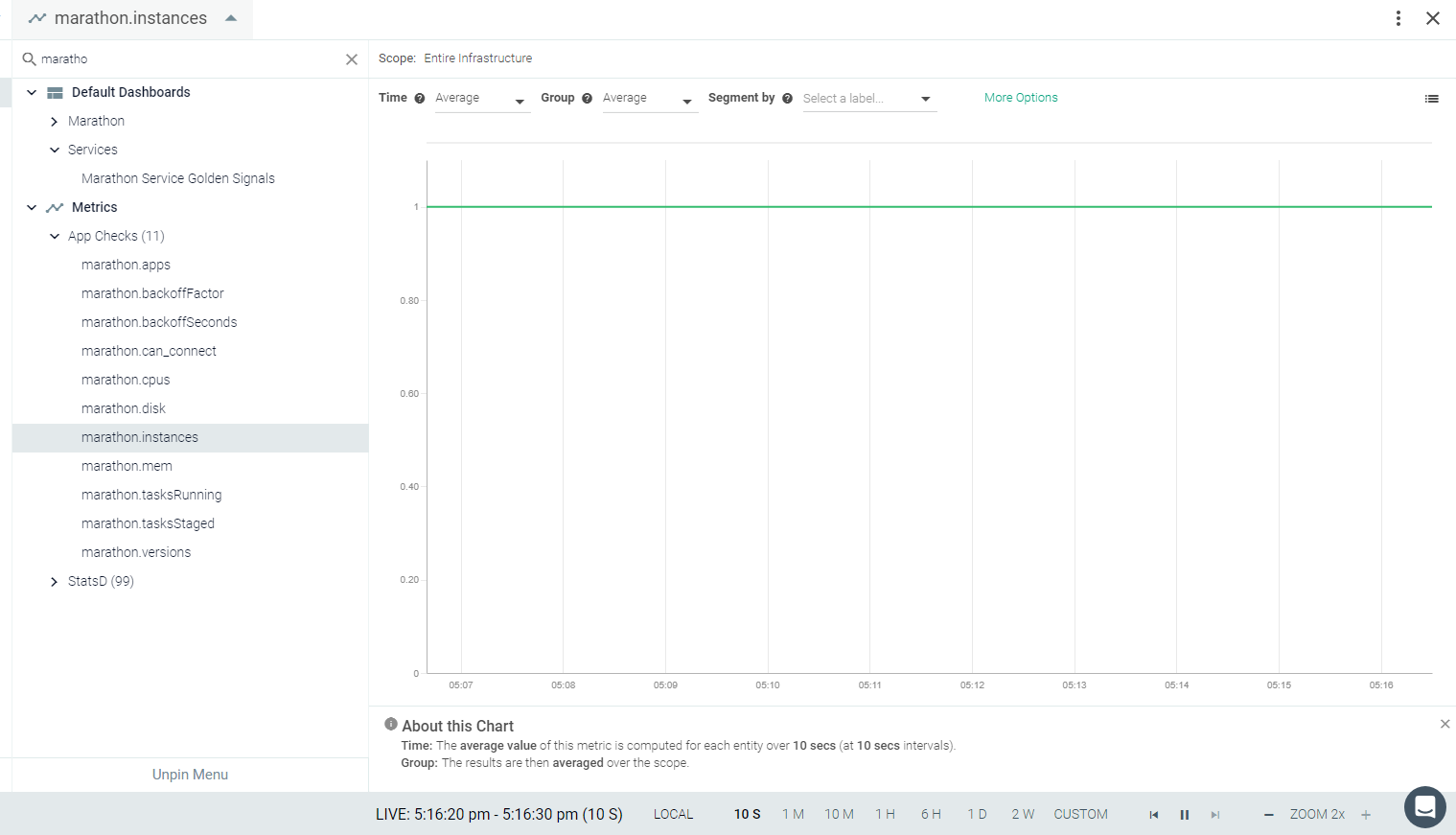
Task: Select the 10 S time range
Action: tap(748, 815)
